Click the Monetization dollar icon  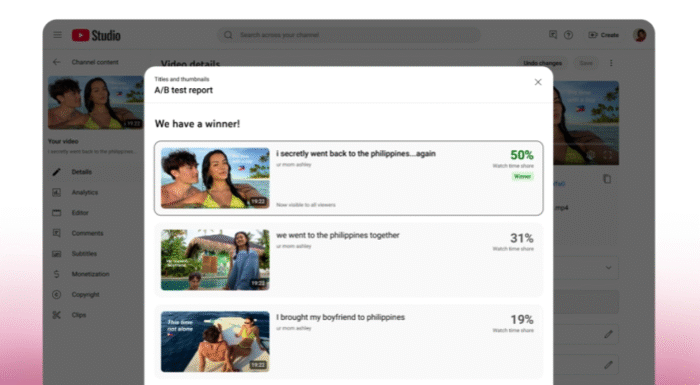(56, 274)
